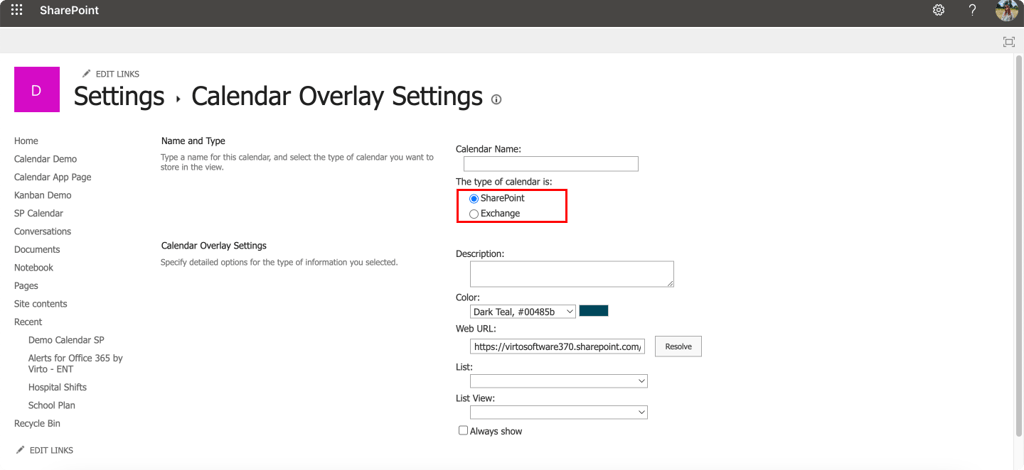Select the SharePoint calendar type
This screenshot has height=470, width=1024.
coord(474,198)
